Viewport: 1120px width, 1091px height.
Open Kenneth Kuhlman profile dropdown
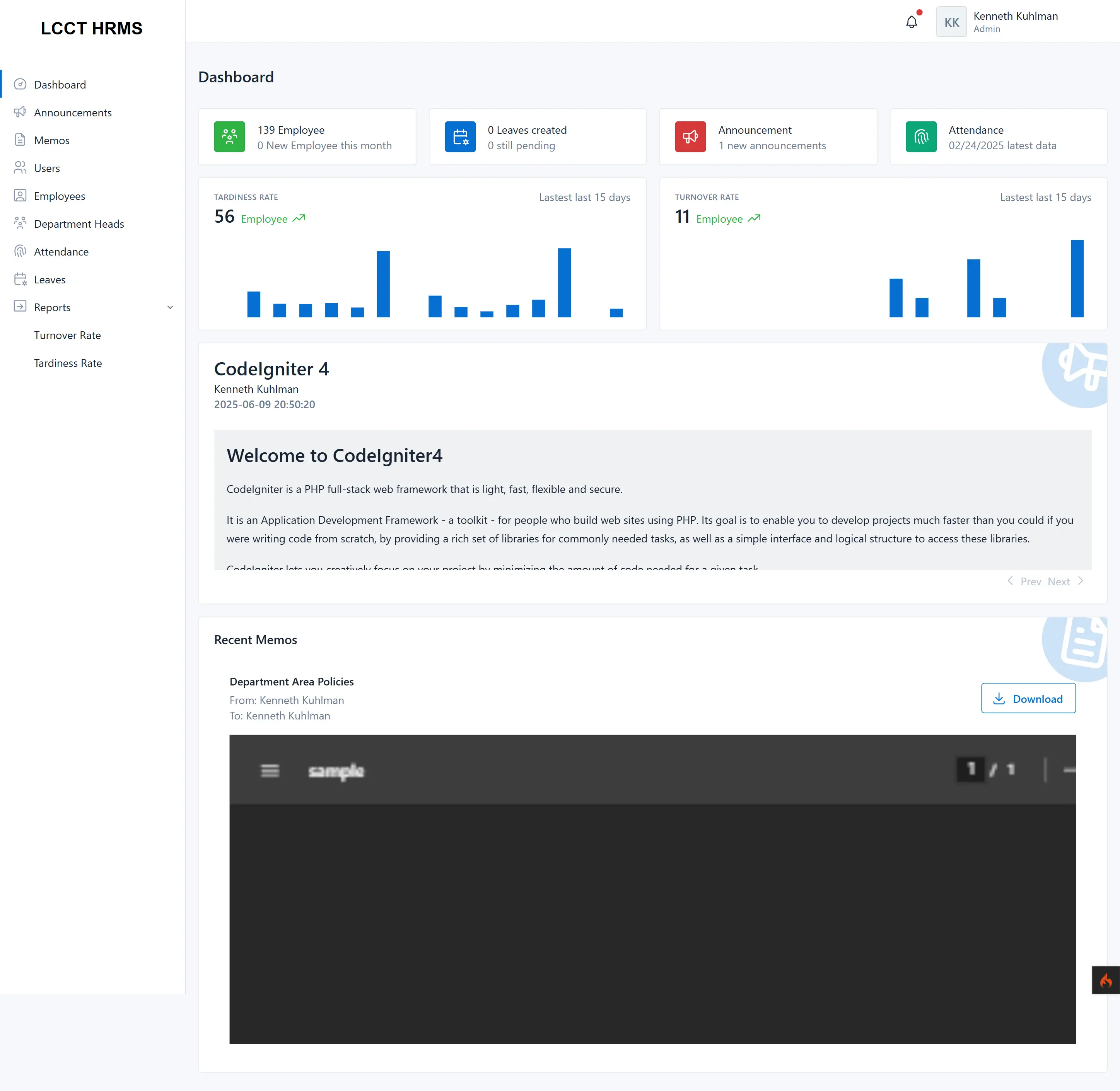(1015, 22)
